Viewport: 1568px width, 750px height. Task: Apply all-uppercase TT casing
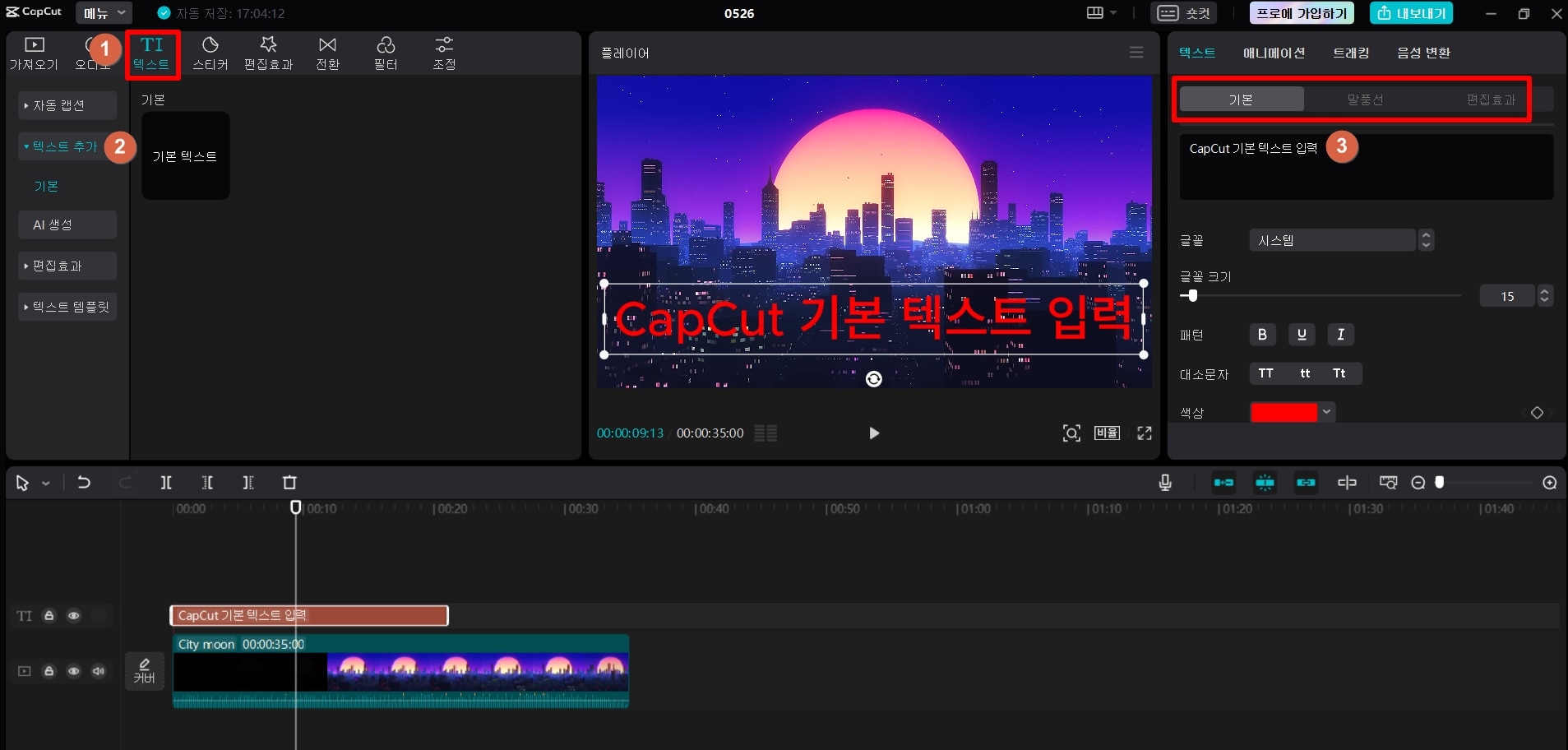pyautogui.click(x=1266, y=373)
